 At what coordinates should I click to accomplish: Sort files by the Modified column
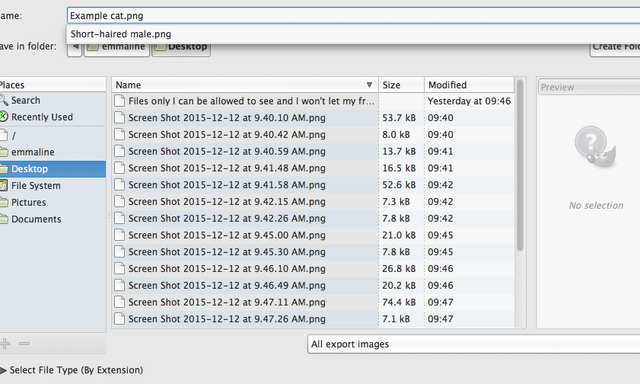469,85
